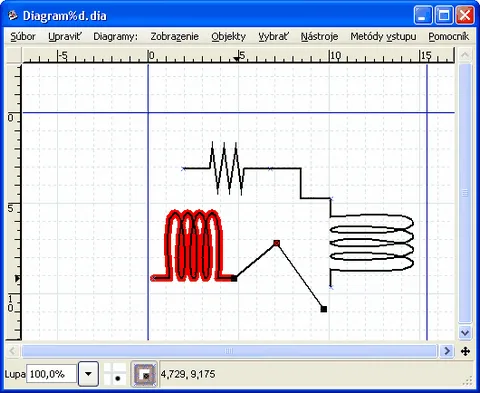Toggle snap-to-grid button in status bar
This screenshot has height=393, width=480.
[115, 374]
